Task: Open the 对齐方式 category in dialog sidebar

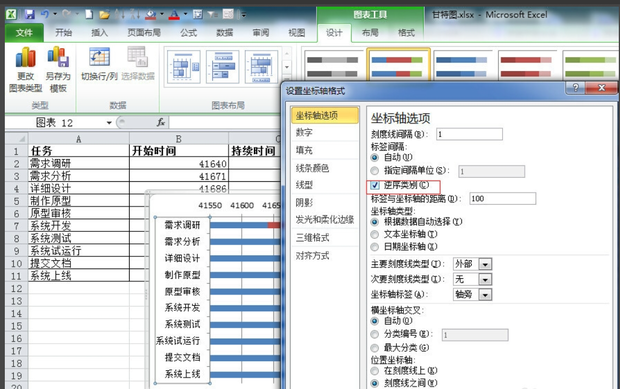Action: coord(312,256)
